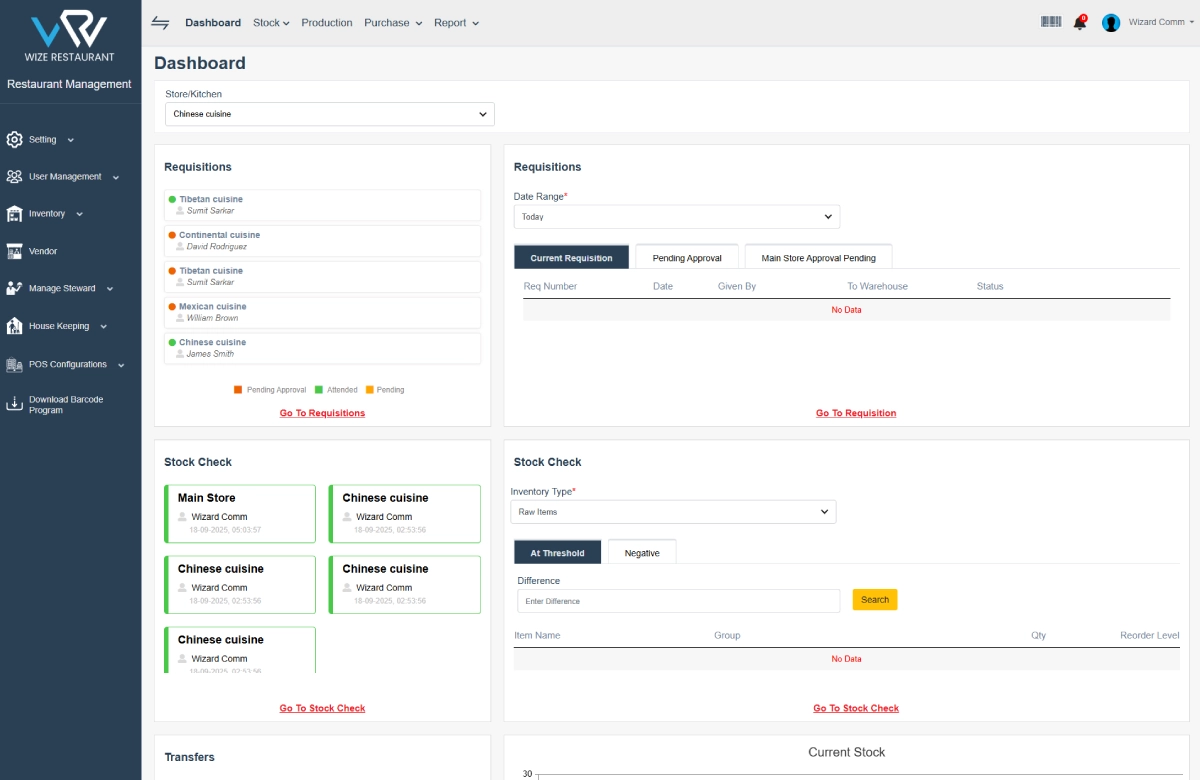Follow the Go To Requisitions link

click(322, 413)
